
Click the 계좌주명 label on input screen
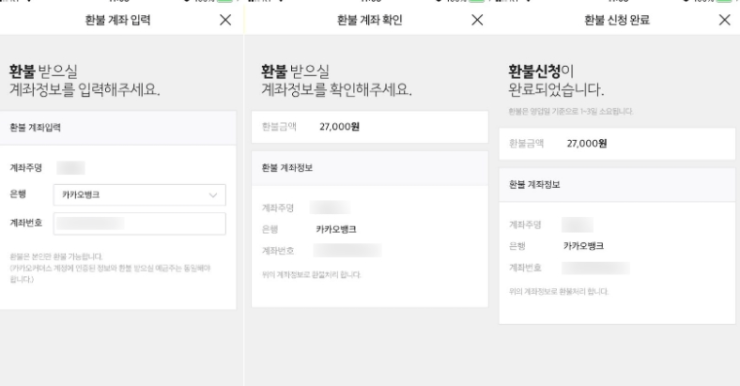point(26,168)
